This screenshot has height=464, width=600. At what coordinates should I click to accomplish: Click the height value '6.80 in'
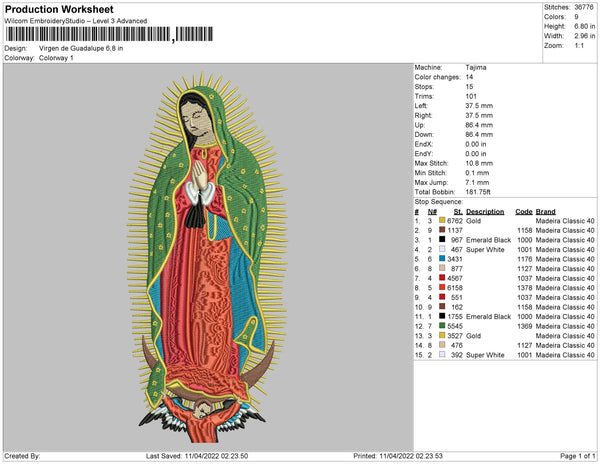click(x=585, y=26)
